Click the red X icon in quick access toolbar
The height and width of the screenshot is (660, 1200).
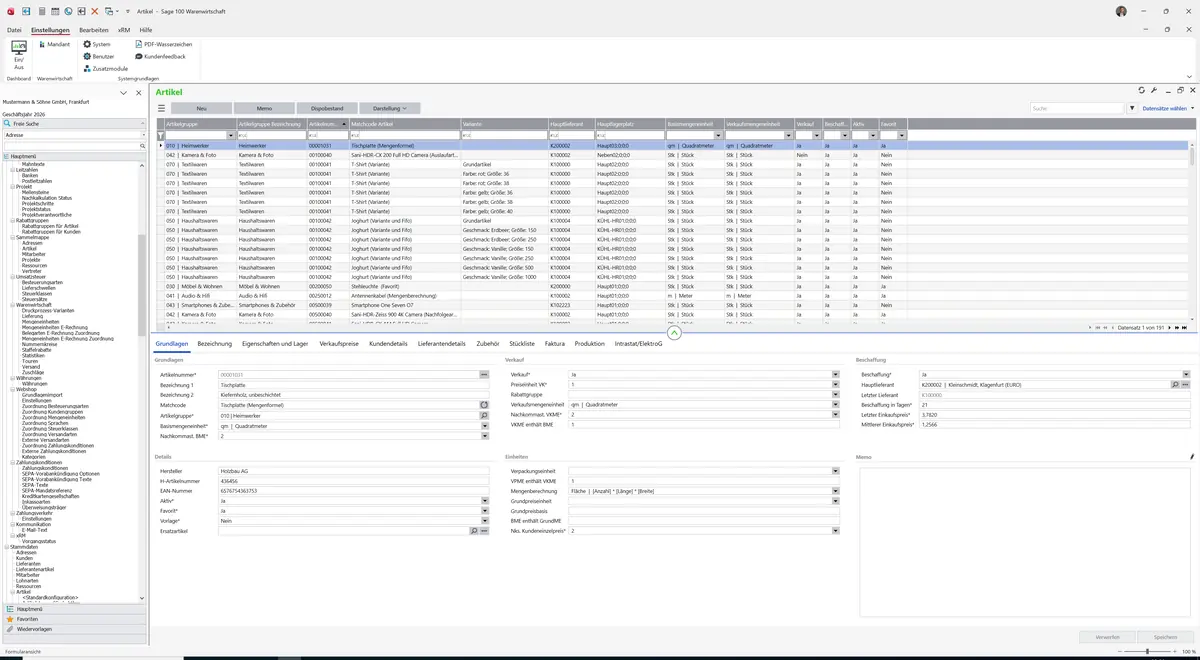coord(95,11)
